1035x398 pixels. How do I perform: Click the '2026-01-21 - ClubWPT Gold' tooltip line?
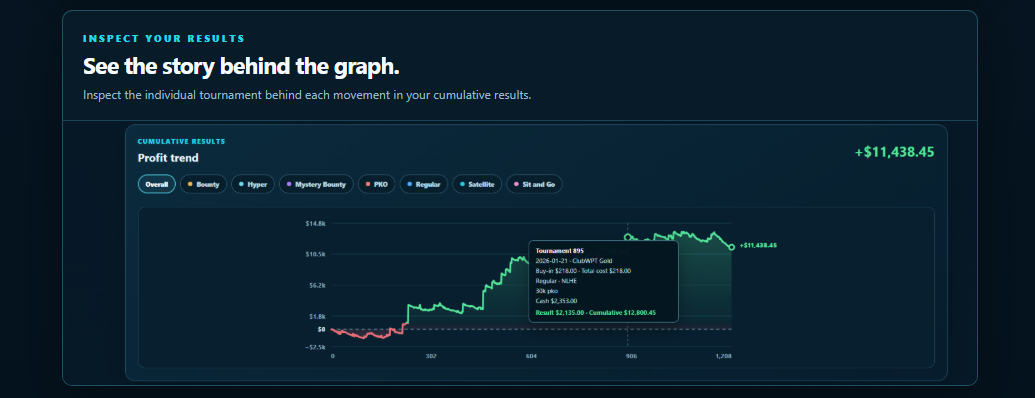[x=574, y=261]
